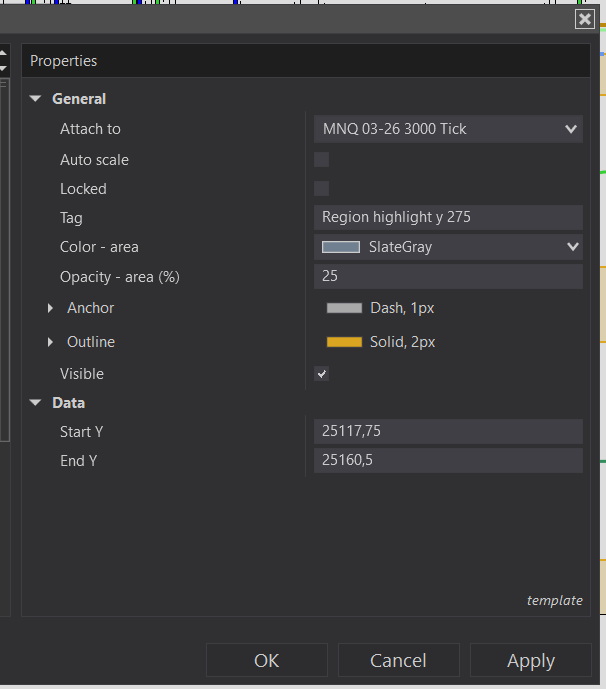Click the Opacity - area field

(x=447, y=276)
